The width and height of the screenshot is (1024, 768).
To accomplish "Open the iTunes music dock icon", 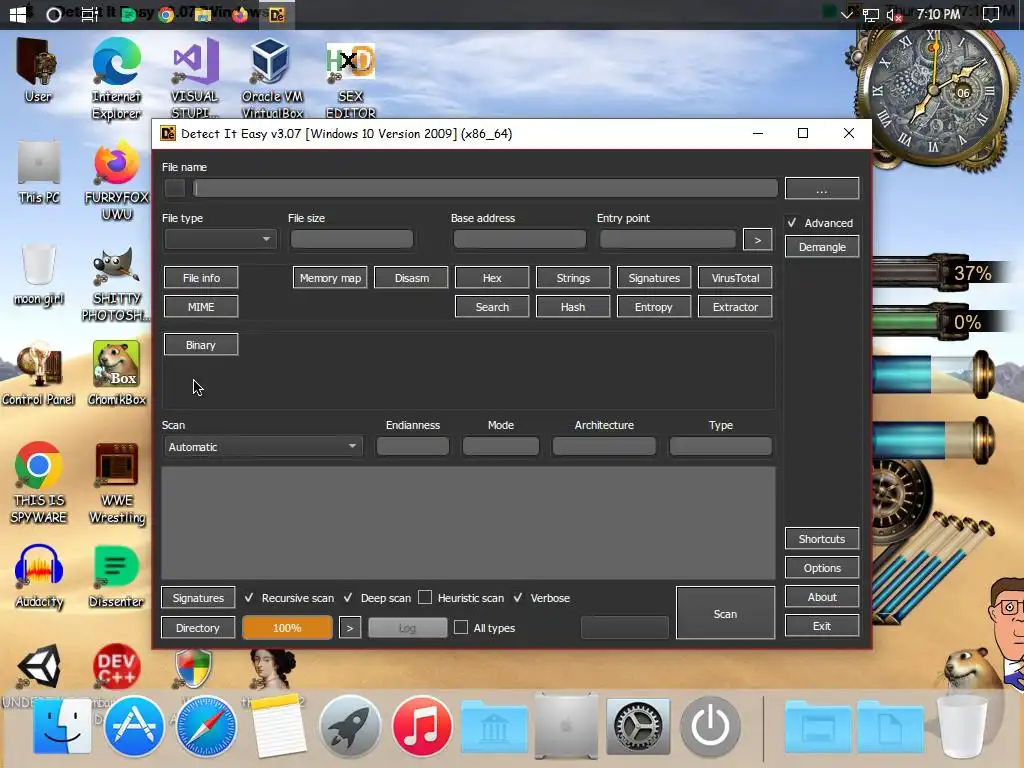I will [x=422, y=726].
